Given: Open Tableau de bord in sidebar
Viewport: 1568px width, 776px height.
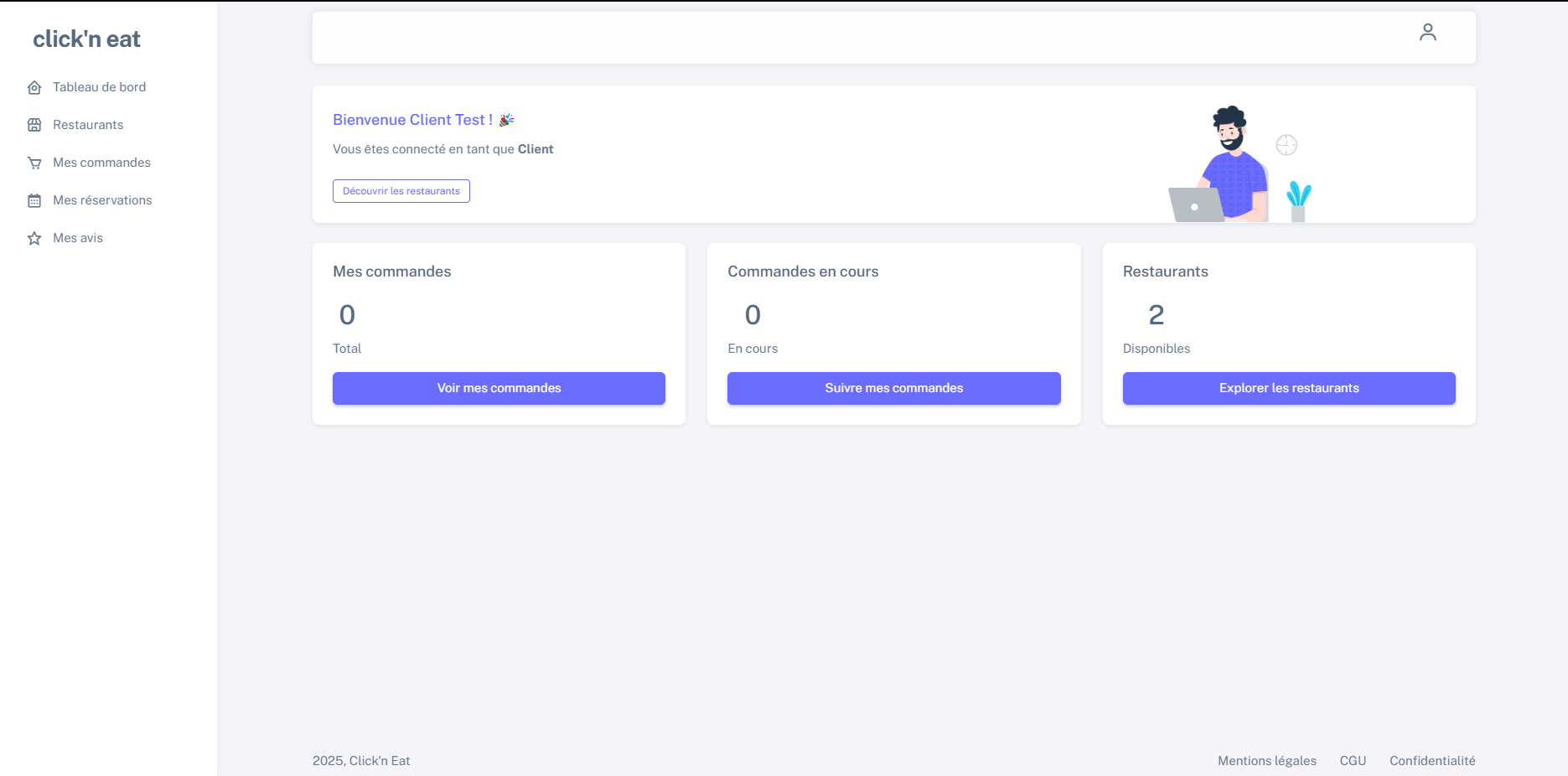Looking at the screenshot, I should point(99,87).
